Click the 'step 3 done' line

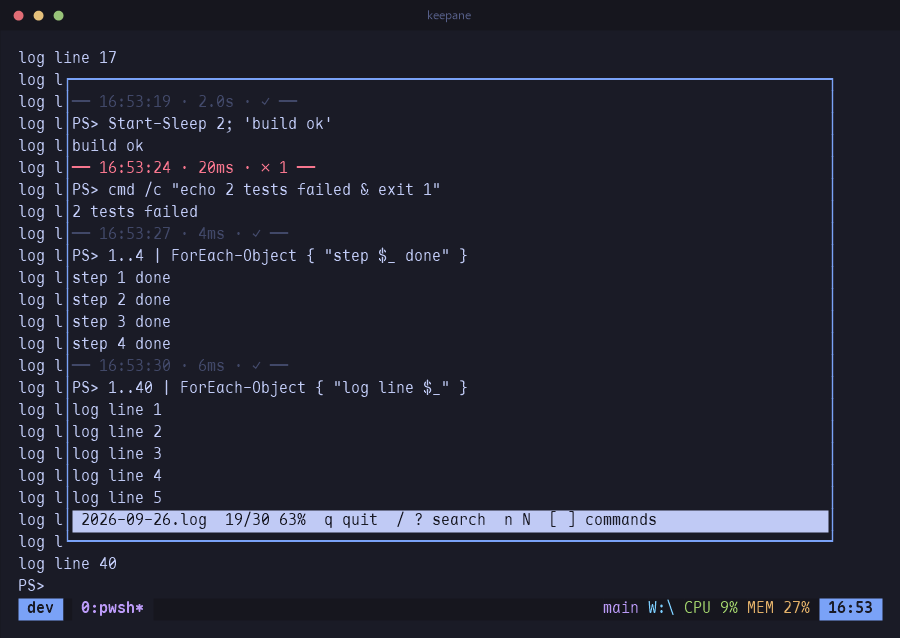121,322
